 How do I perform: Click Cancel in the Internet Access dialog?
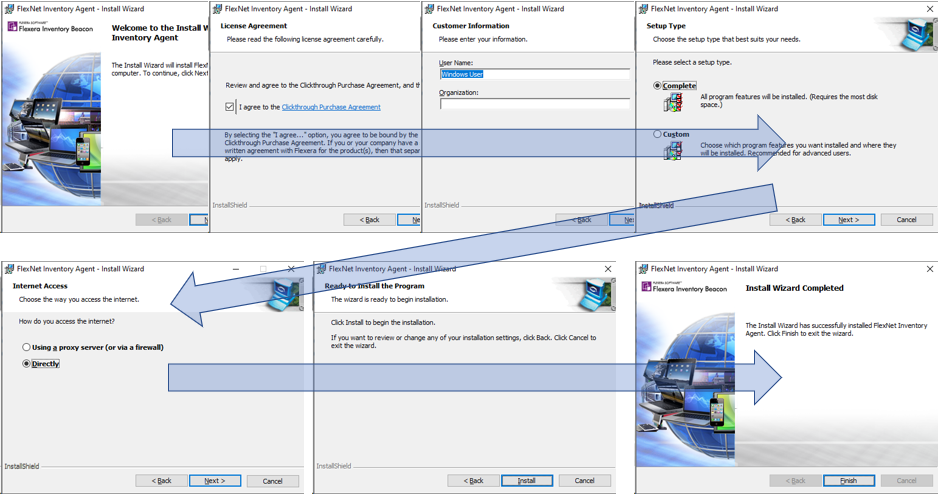(x=272, y=481)
